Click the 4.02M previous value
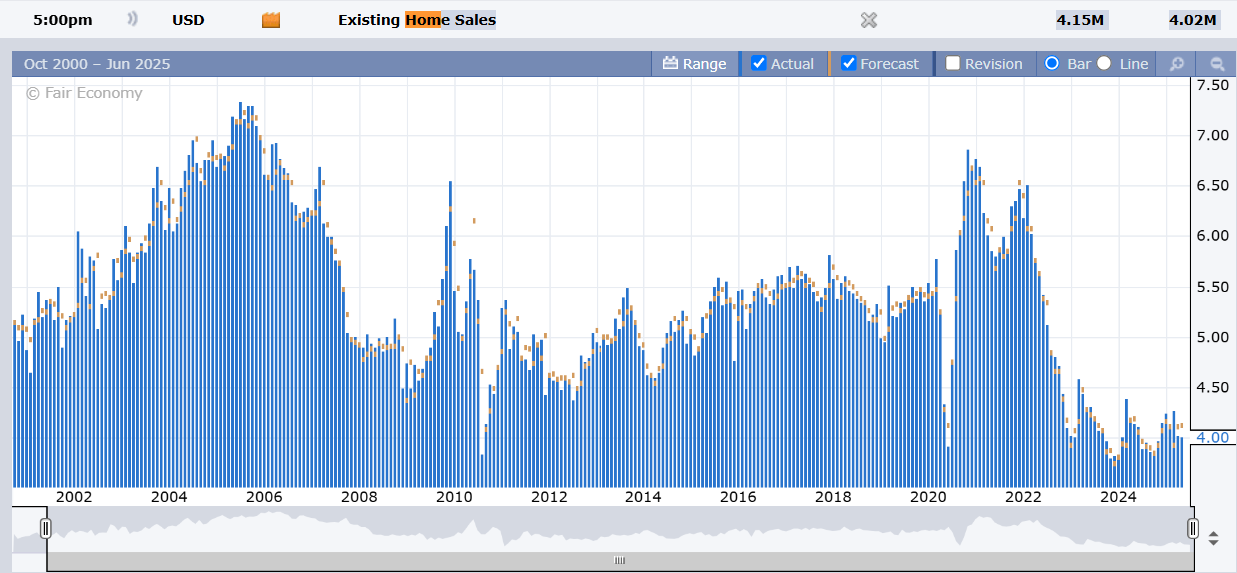Image resolution: width=1237 pixels, height=573 pixels. 1192,20
